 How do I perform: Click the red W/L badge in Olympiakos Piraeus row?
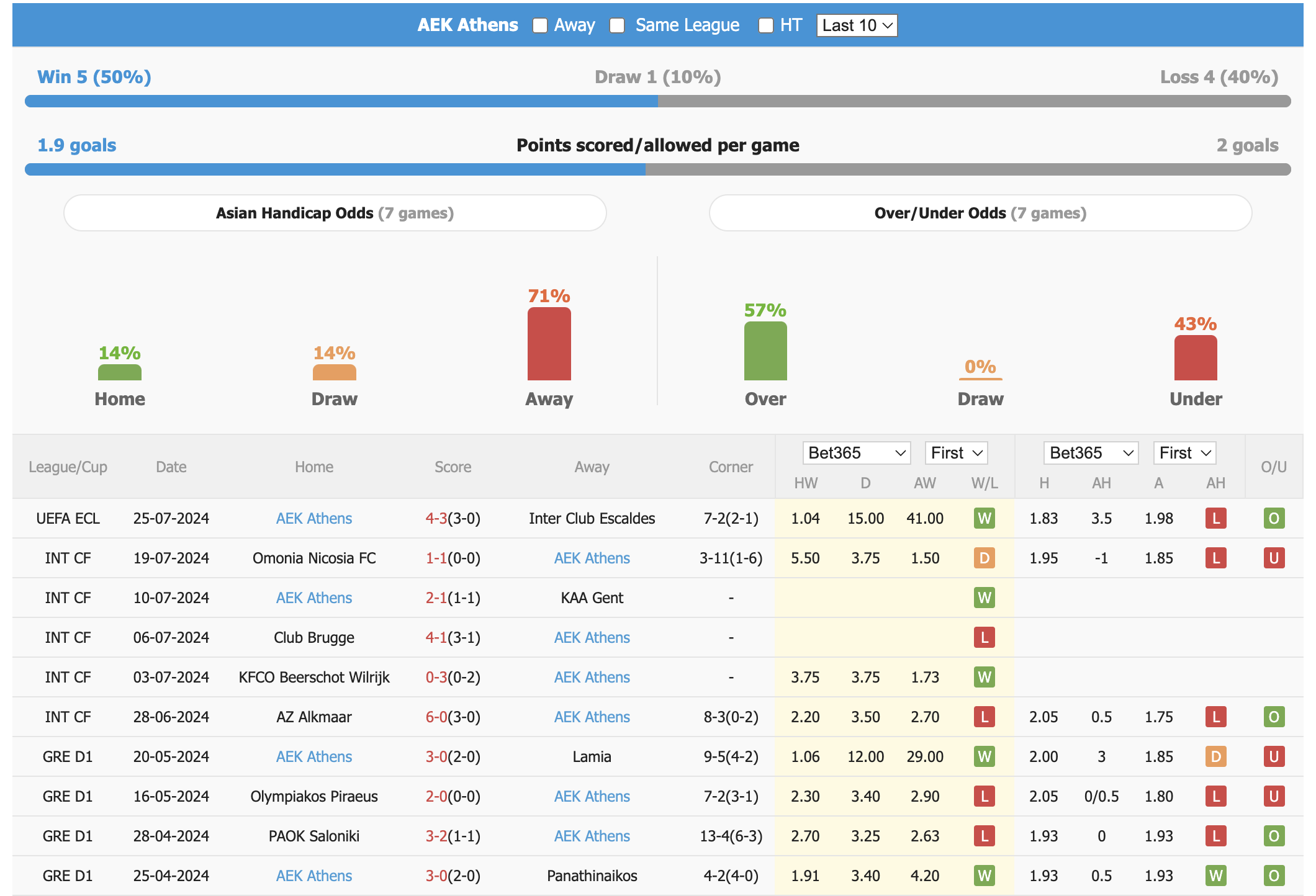coord(985,796)
